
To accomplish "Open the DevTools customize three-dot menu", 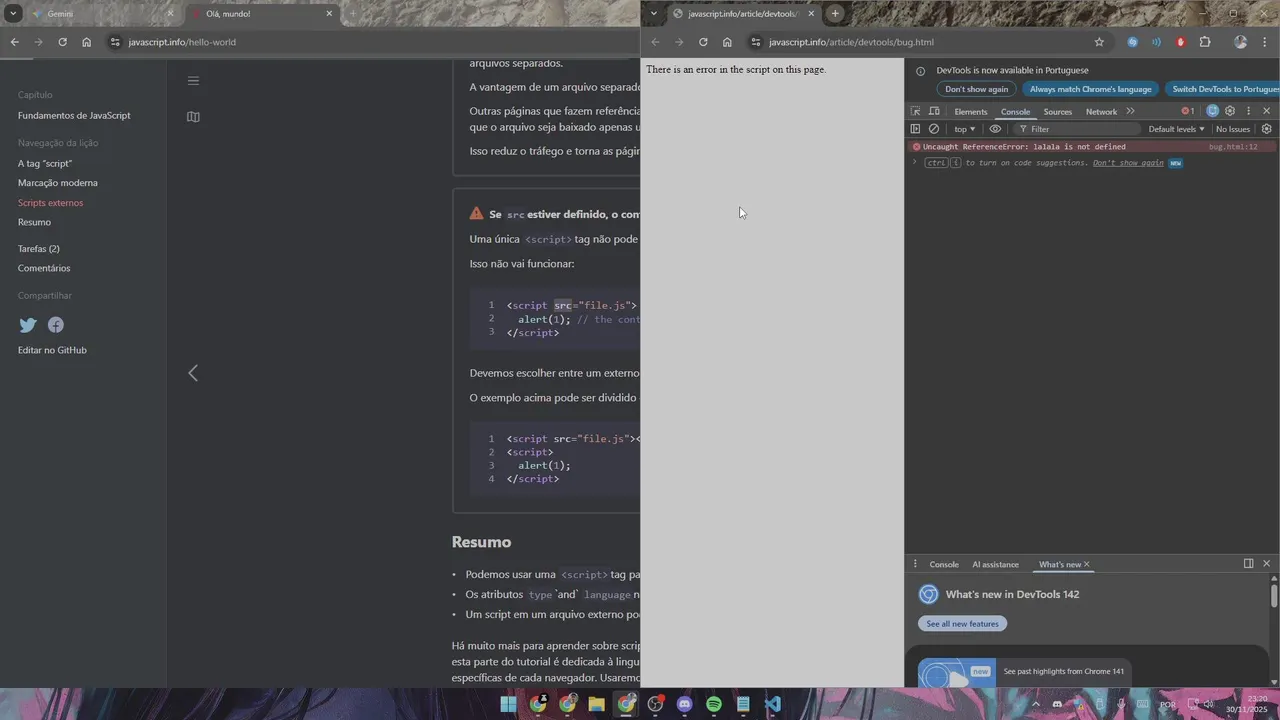I will tap(1248, 111).
